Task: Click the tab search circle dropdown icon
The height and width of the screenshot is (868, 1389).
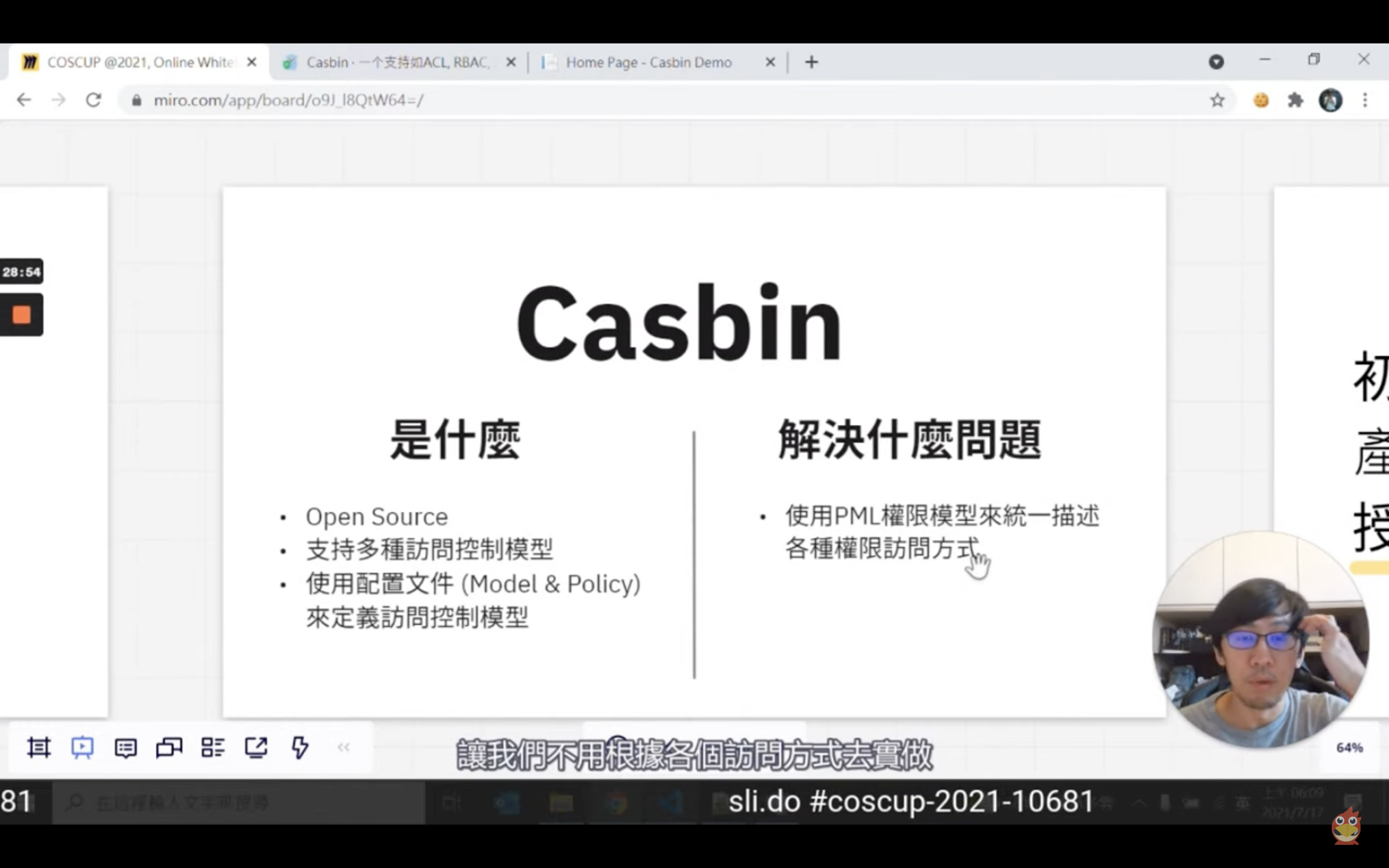Action: (1216, 62)
